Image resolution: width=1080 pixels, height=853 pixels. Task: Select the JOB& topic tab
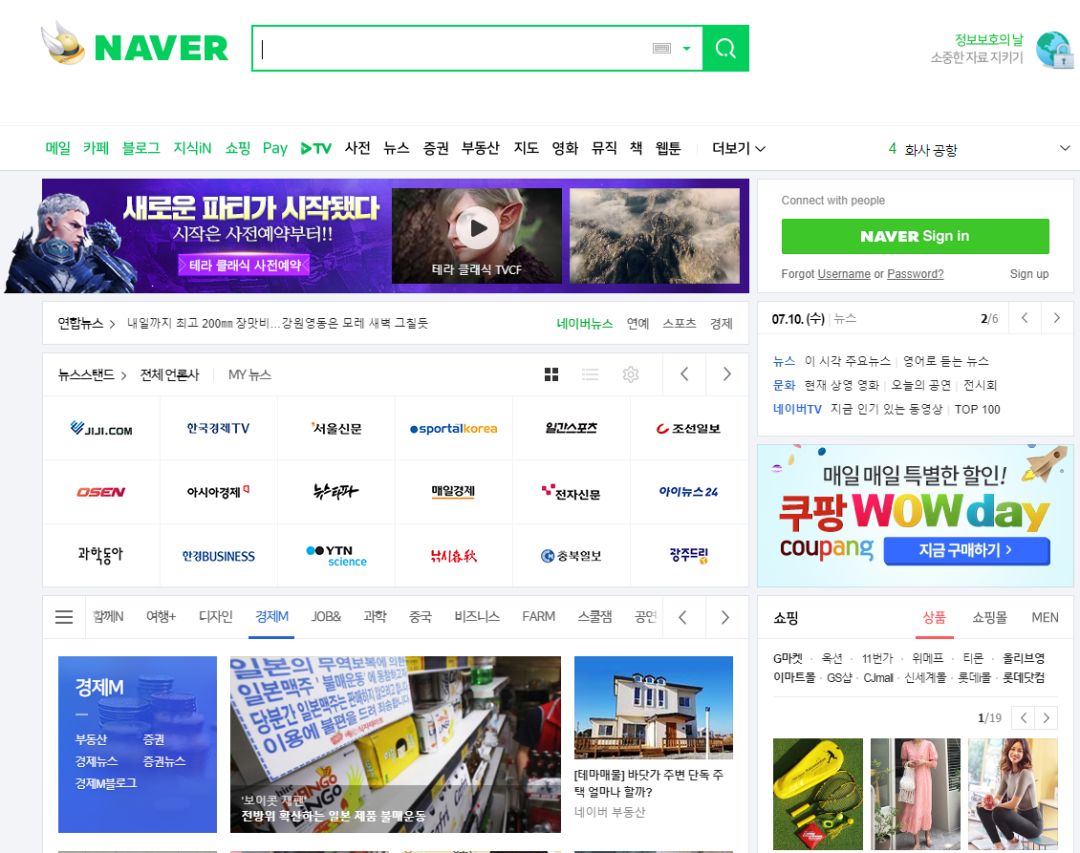pos(326,617)
